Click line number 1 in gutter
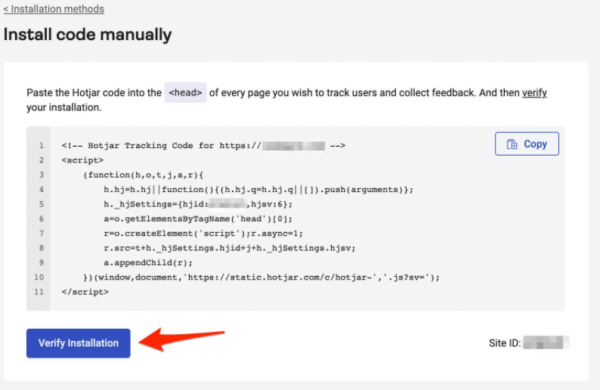 pos(41,145)
